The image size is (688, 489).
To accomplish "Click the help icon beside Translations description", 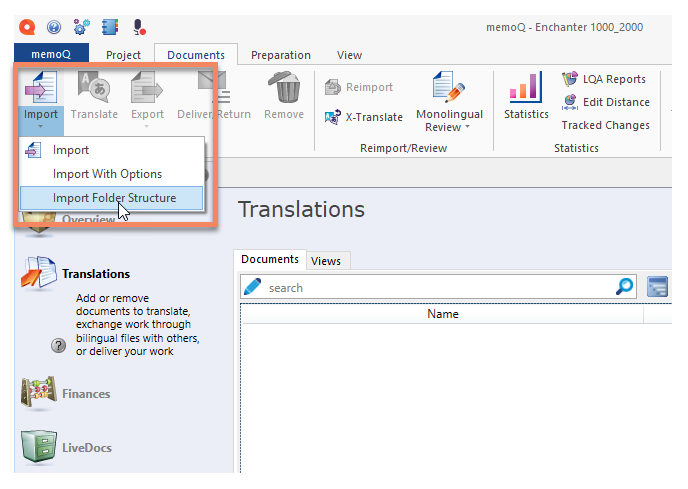I will coord(58,345).
